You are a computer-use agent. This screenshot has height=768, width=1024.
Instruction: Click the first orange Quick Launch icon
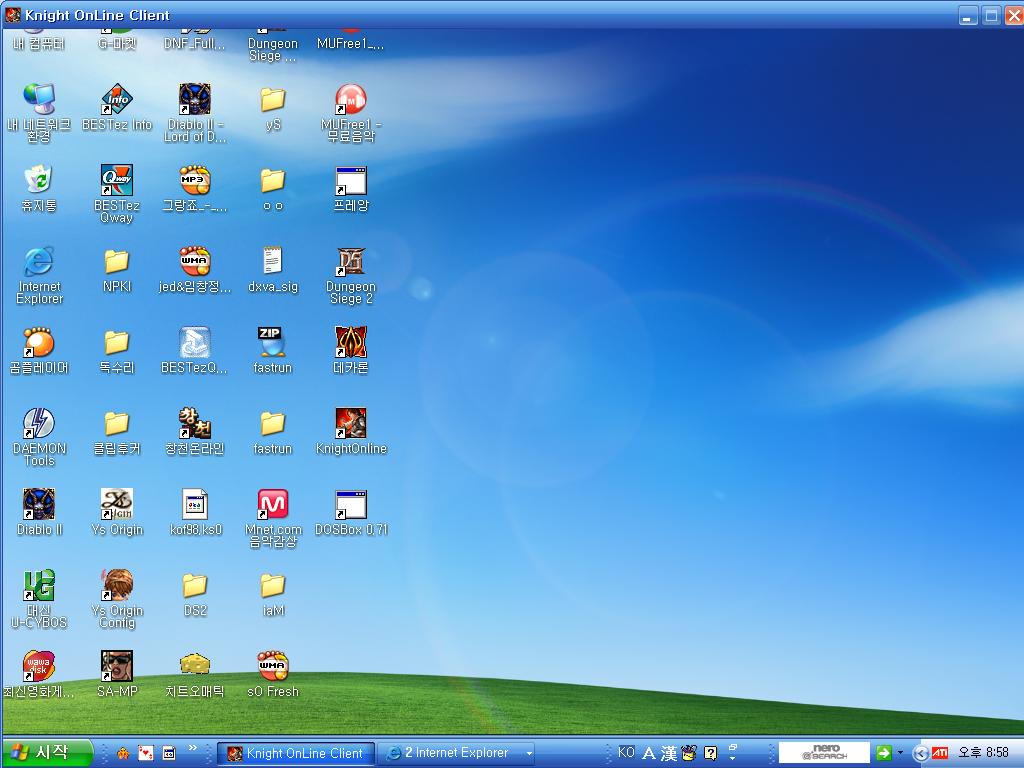click(x=123, y=754)
